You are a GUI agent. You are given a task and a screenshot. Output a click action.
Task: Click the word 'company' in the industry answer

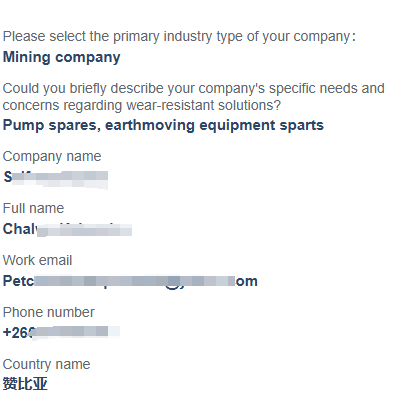point(88,58)
